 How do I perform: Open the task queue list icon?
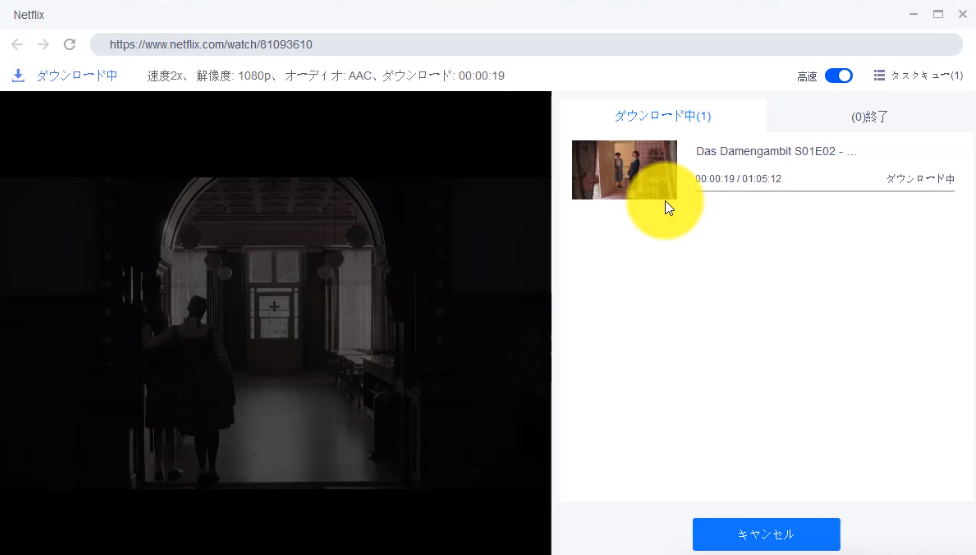[879, 75]
